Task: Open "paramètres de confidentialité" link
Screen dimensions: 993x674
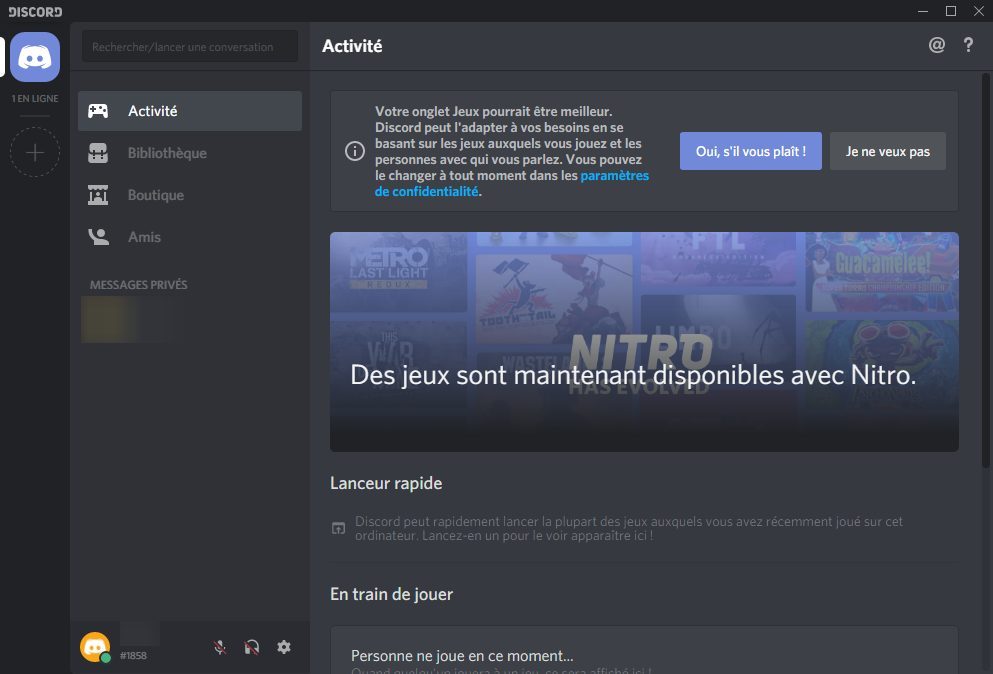Action: (614, 176)
